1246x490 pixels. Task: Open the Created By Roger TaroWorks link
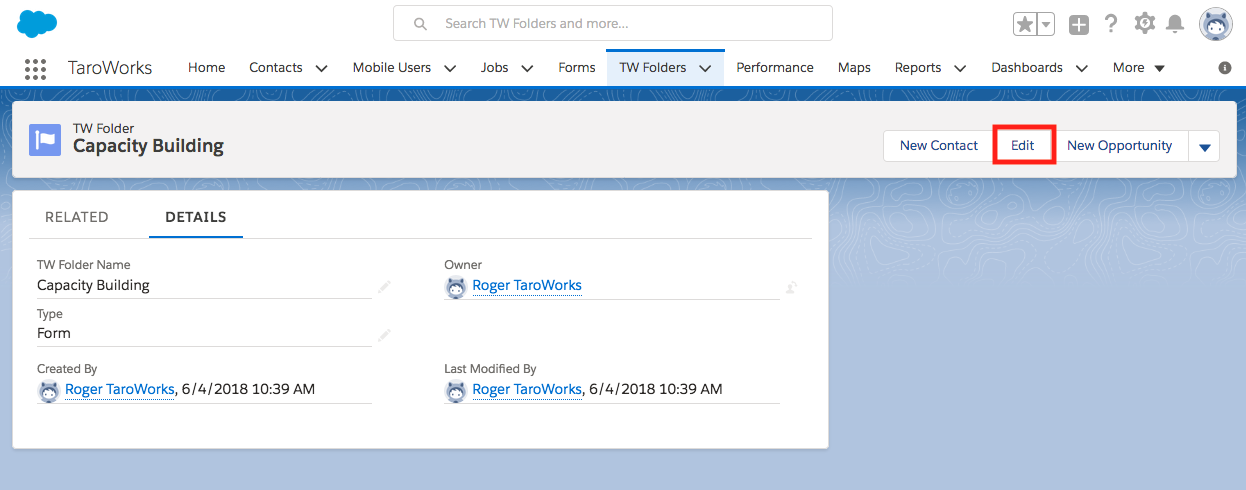120,389
